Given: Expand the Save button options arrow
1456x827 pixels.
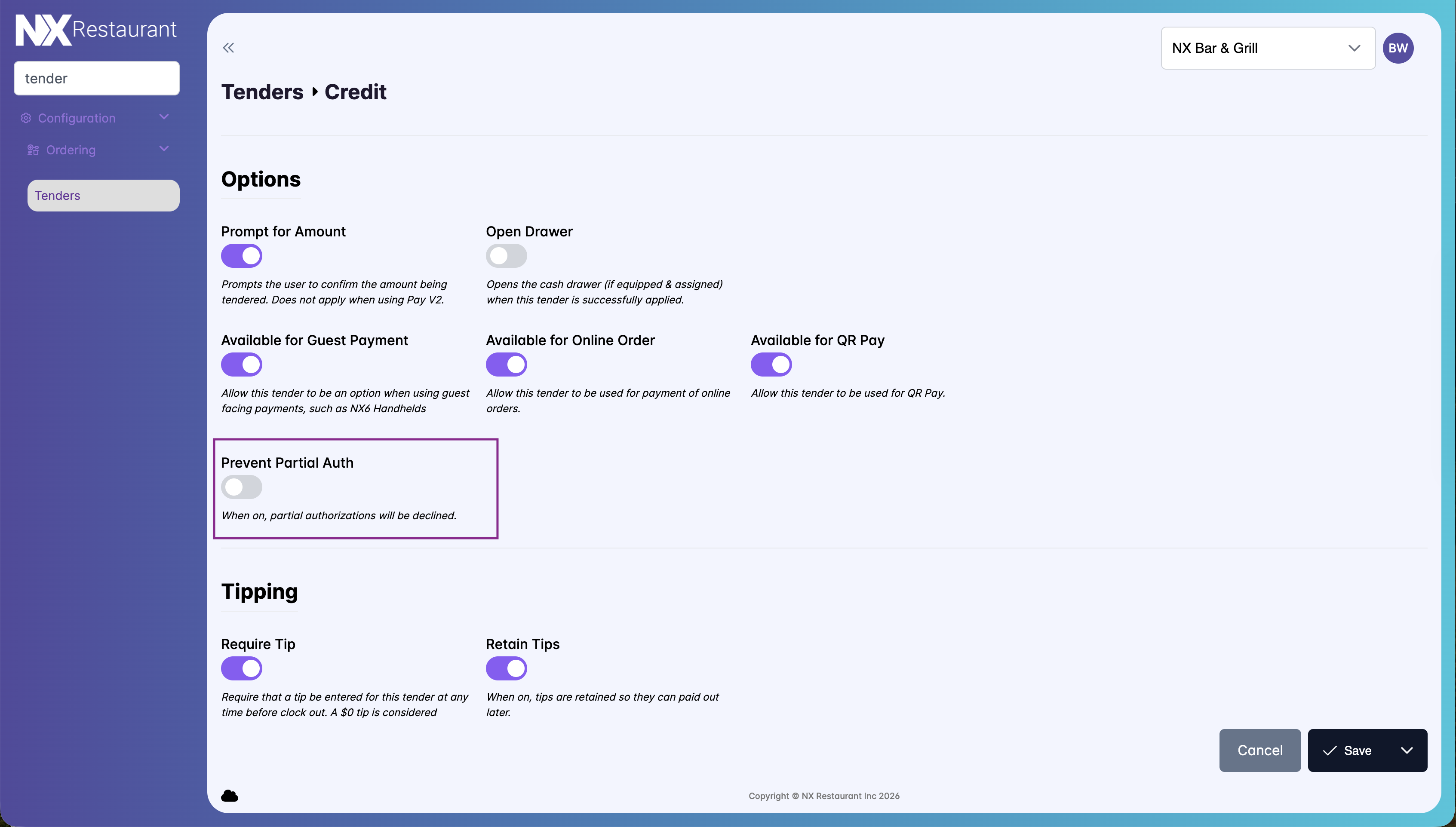Looking at the screenshot, I should click(x=1406, y=750).
